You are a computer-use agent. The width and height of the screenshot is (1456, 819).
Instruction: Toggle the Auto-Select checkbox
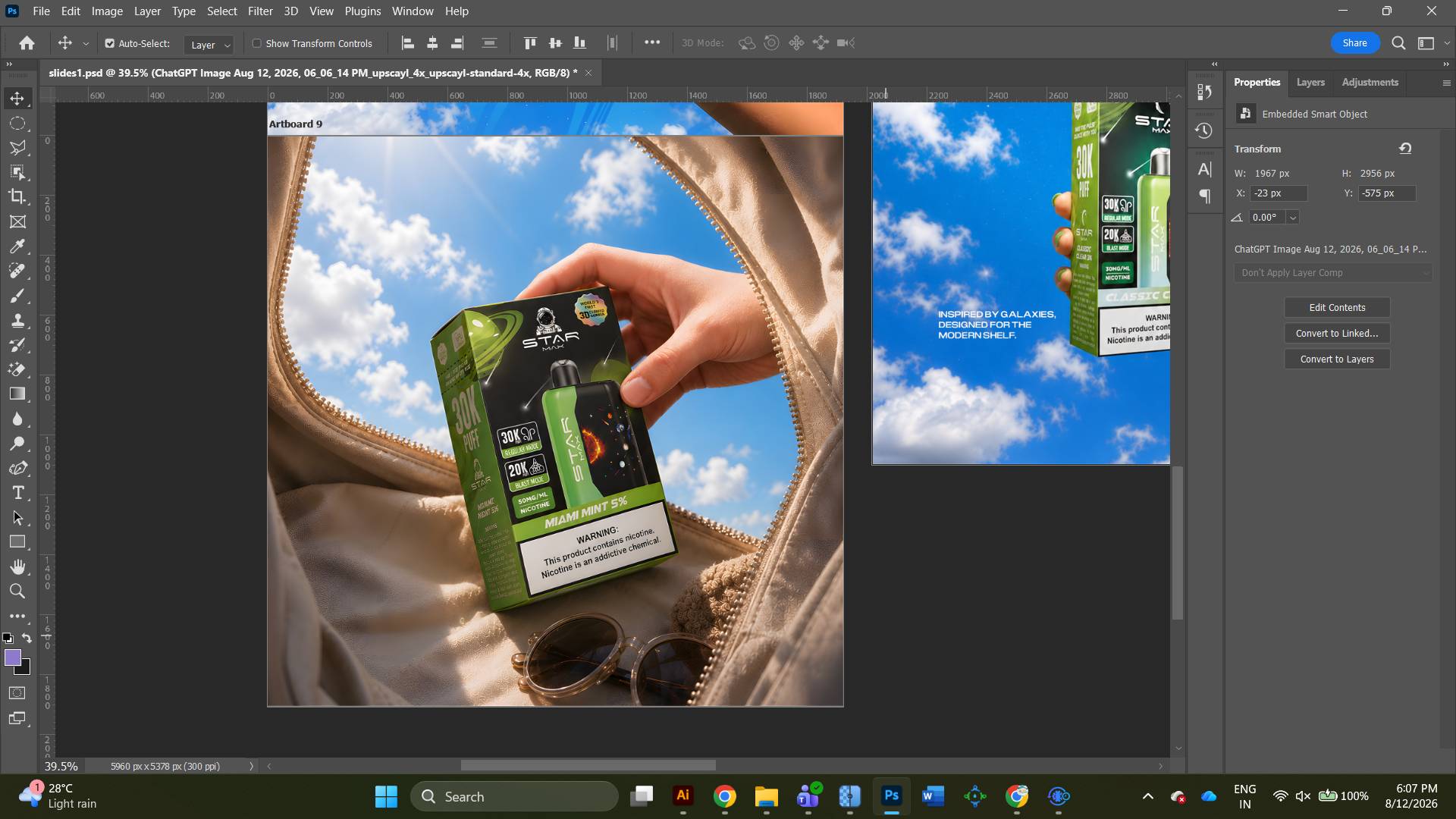(110, 43)
